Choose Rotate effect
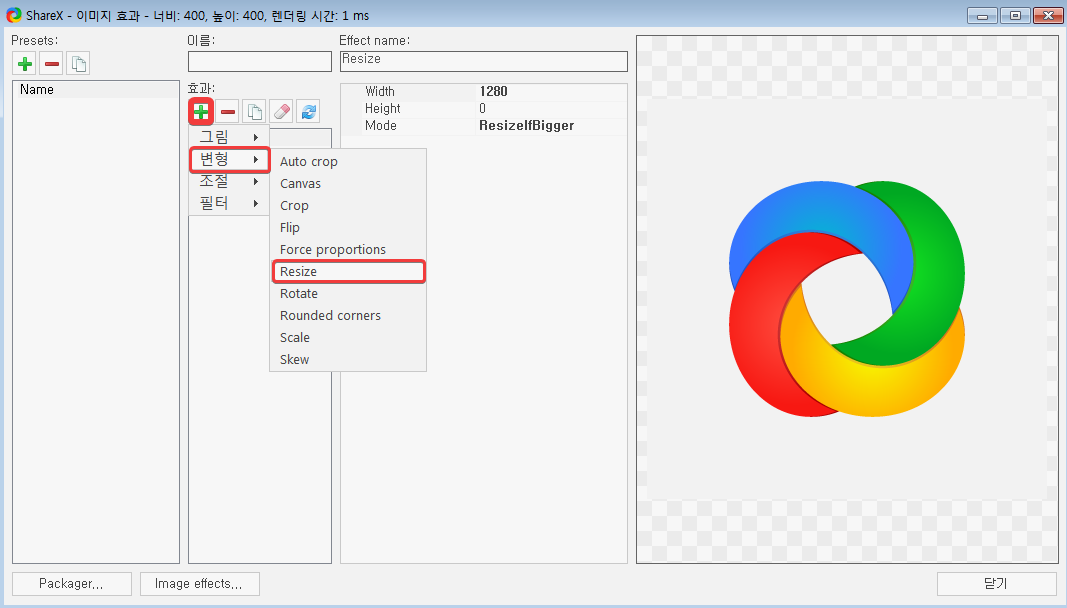The image size is (1067, 608). 348,293
